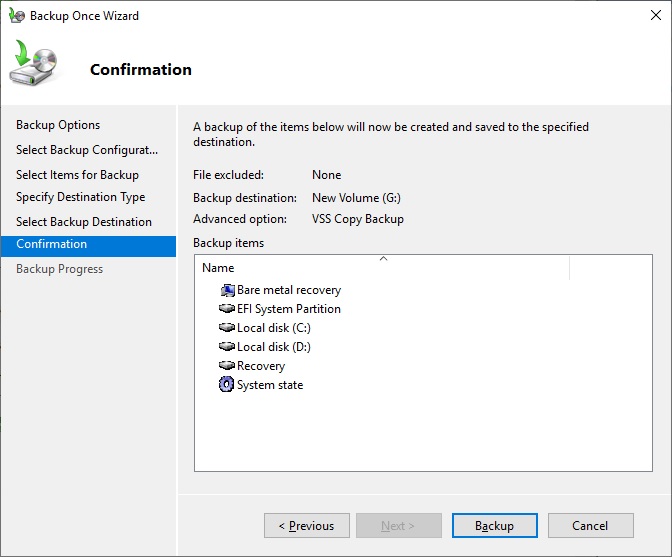The height and width of the screenshot is (557, 672).
Task: Sort list using the Name column header
Action: pyautogui.click(x=380, y=268)
